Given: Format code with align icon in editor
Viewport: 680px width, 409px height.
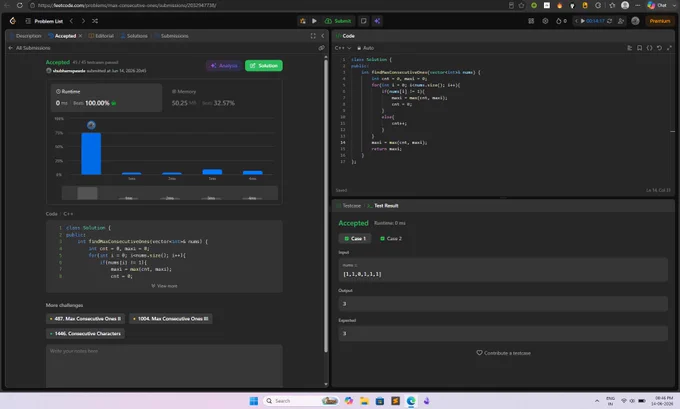Looking at the screenshot, I should [630, 48].
